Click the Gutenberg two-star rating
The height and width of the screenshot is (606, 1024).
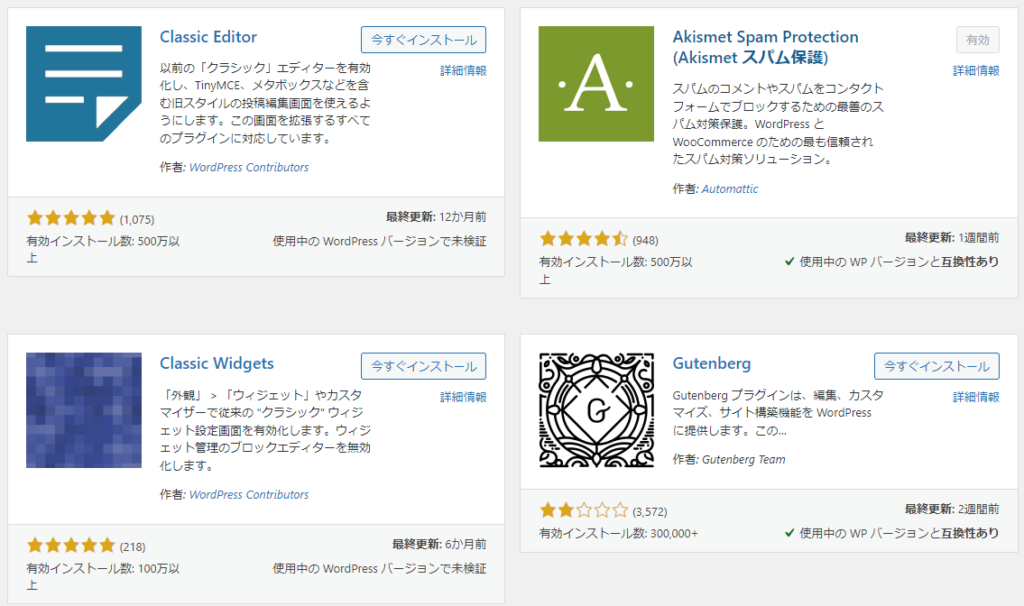pyautogui.click(x=583, y=511)
